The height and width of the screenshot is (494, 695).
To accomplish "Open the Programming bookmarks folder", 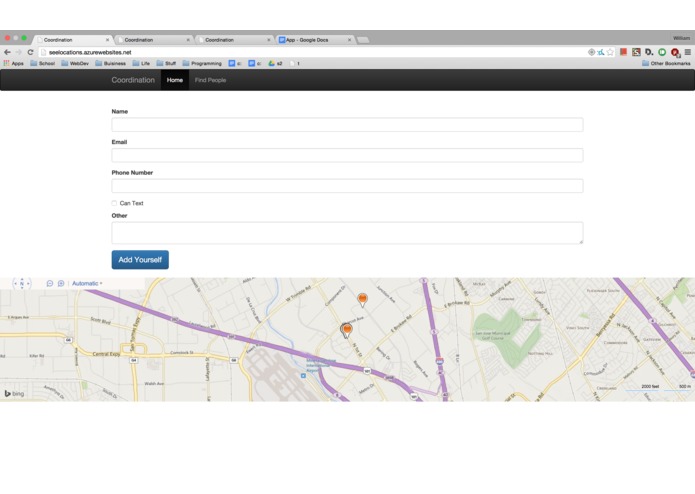I will coord(202,63).
